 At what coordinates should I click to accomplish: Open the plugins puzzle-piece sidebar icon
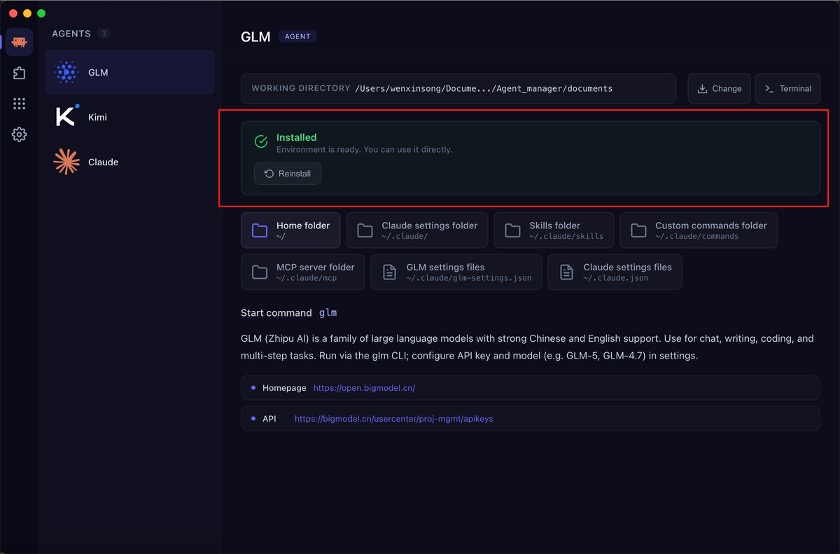coord(19,73)
